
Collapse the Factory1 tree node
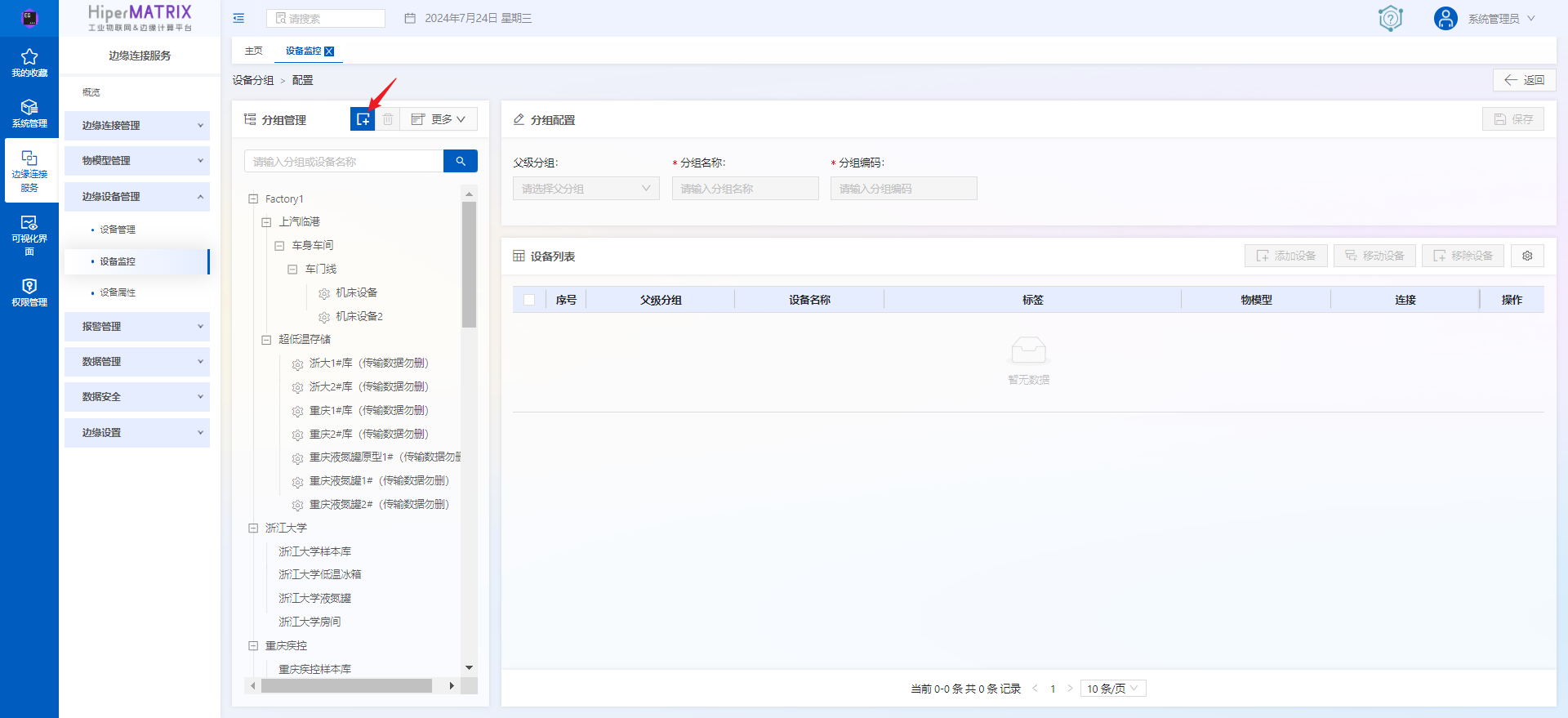253,198
